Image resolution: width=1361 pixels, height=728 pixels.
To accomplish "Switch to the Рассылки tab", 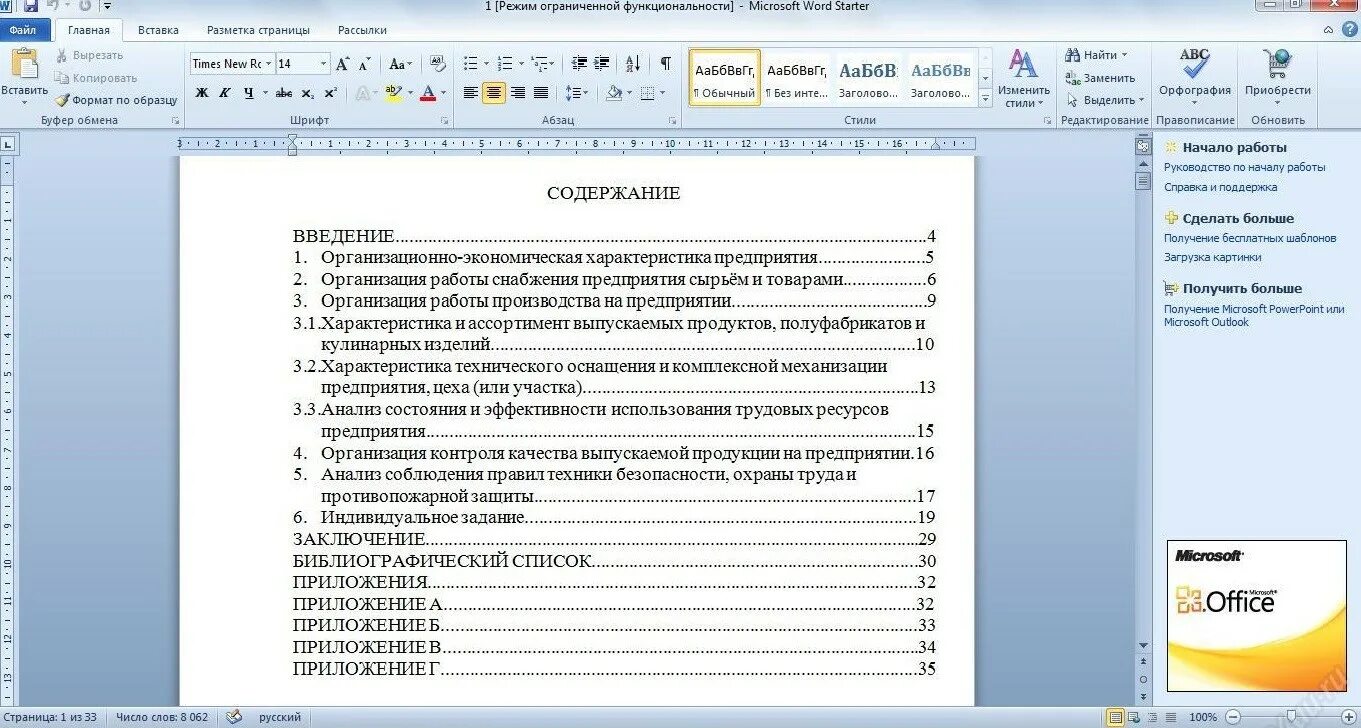I will click(362, 30).
